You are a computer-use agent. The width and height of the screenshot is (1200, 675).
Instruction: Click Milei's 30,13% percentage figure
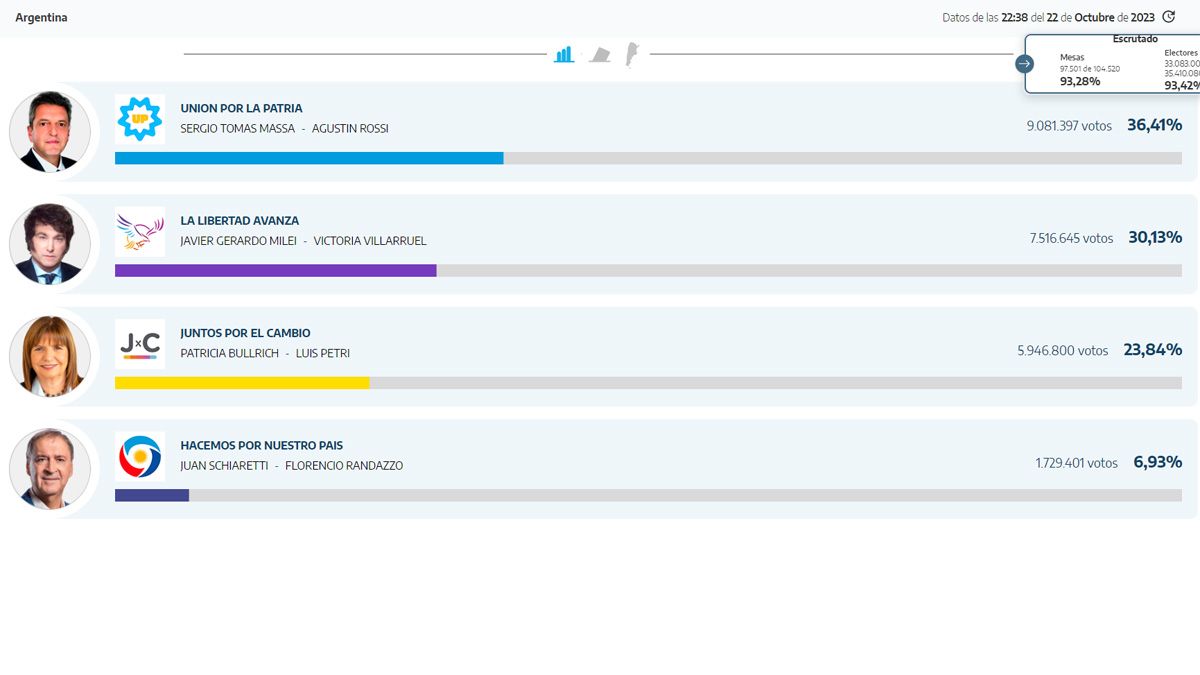point(1155,238)
